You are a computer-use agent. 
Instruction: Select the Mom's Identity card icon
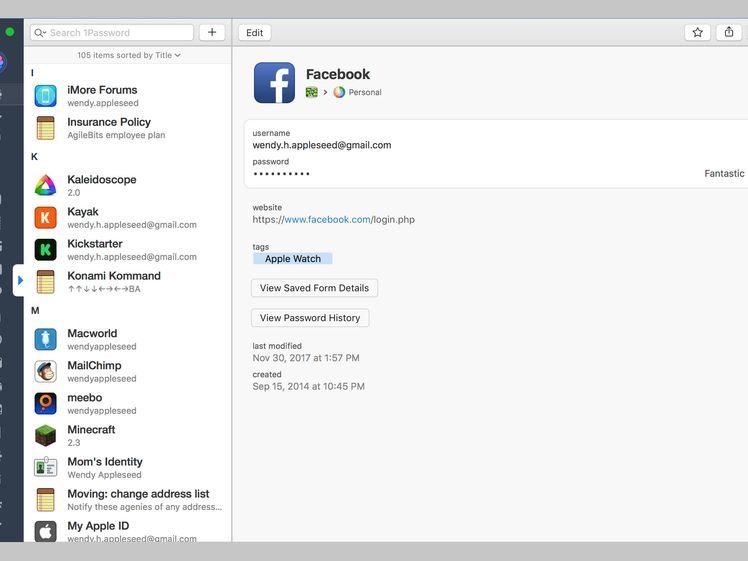tap(45, 468)
